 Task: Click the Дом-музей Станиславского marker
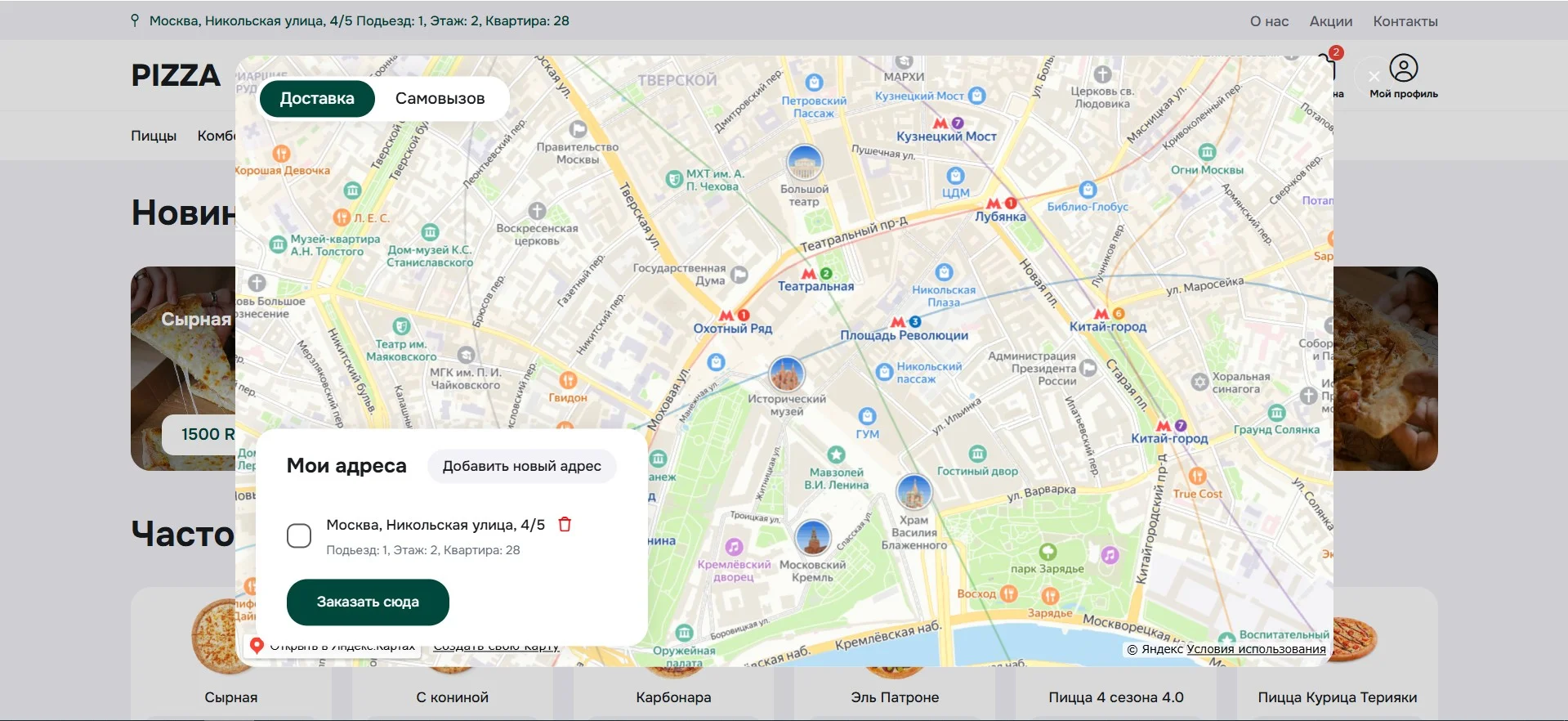click(x=431, y=232)
